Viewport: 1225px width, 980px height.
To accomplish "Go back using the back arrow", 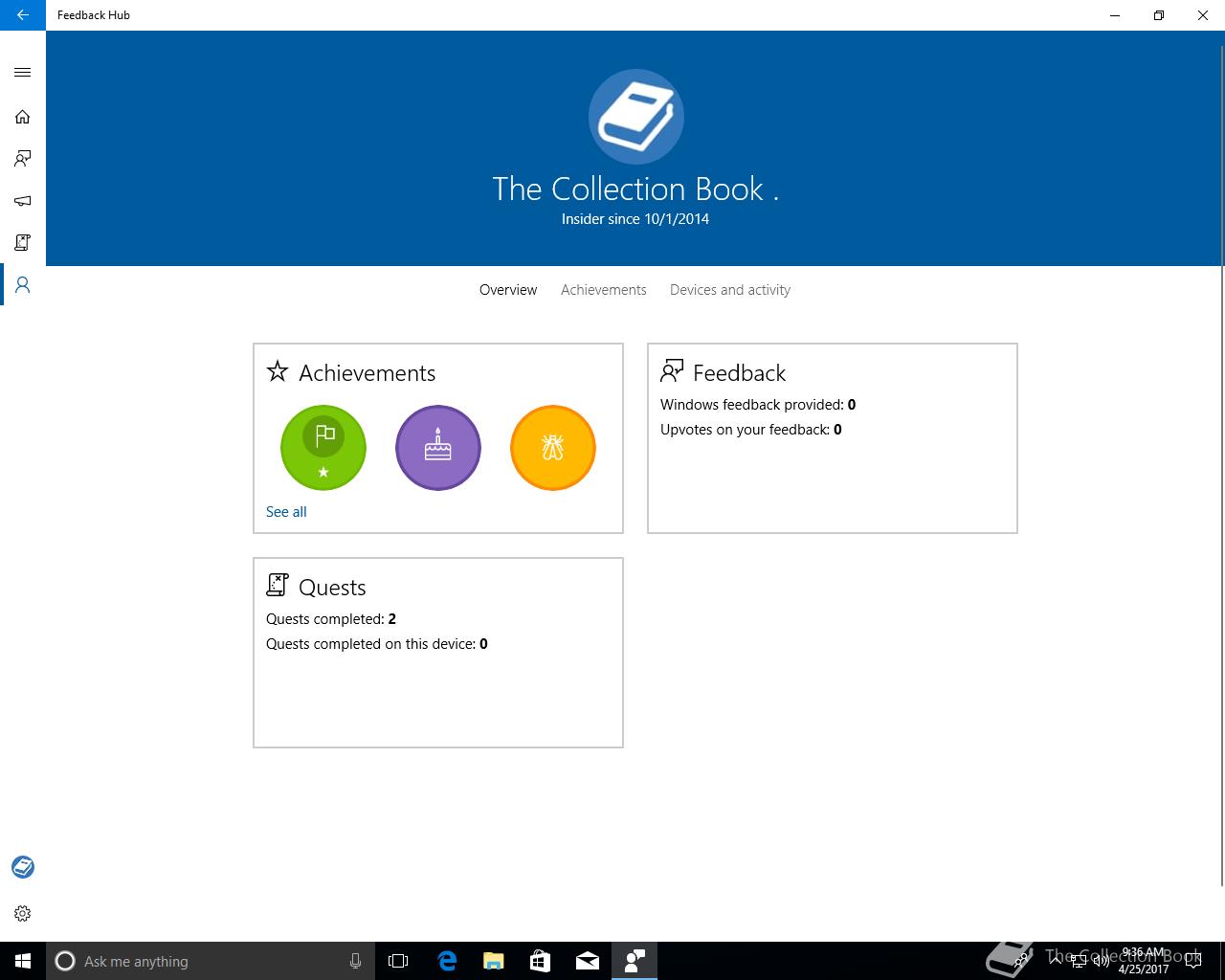I will [22, 15].
